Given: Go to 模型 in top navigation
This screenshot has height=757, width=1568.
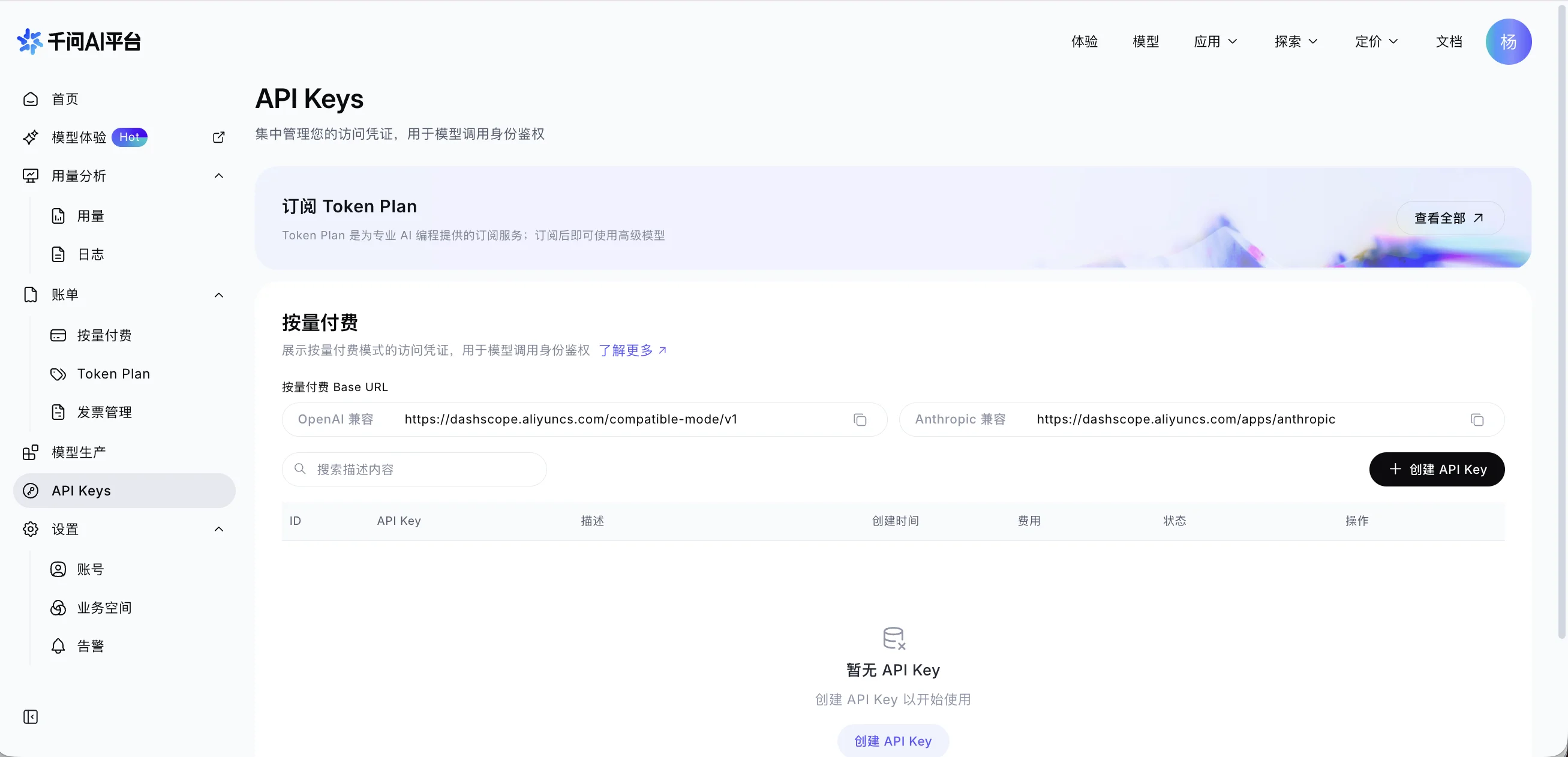Looking at the screenshot, I should click(x=1146, y=41).
